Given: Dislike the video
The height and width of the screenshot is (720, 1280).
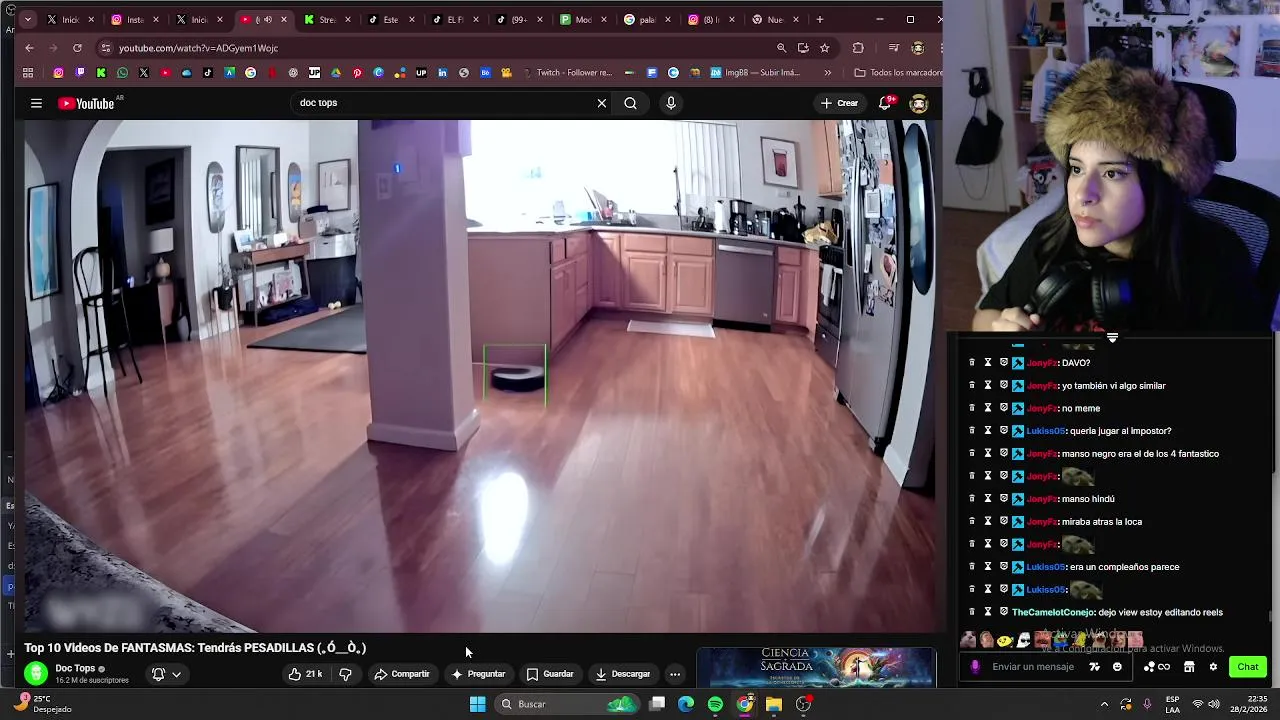Looking at the screenshot, I should (x=345, y=674).
